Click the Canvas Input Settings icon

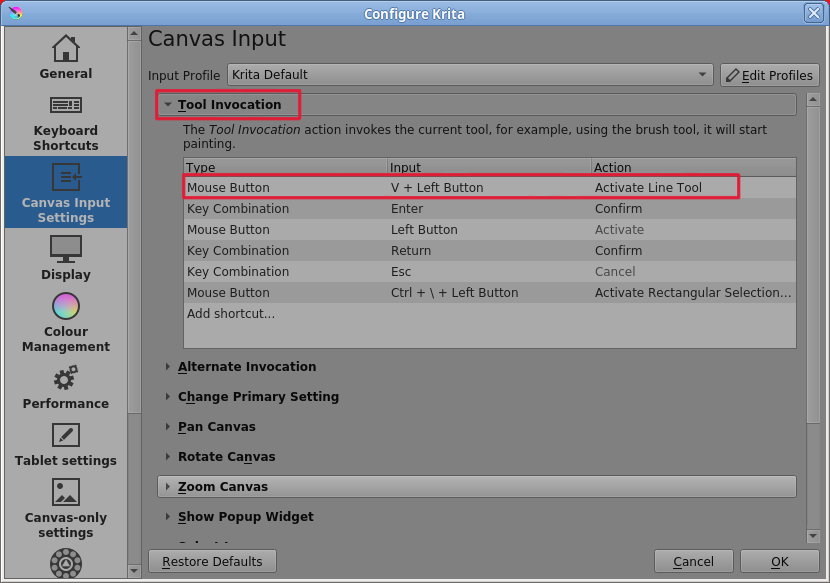[66, 178]
